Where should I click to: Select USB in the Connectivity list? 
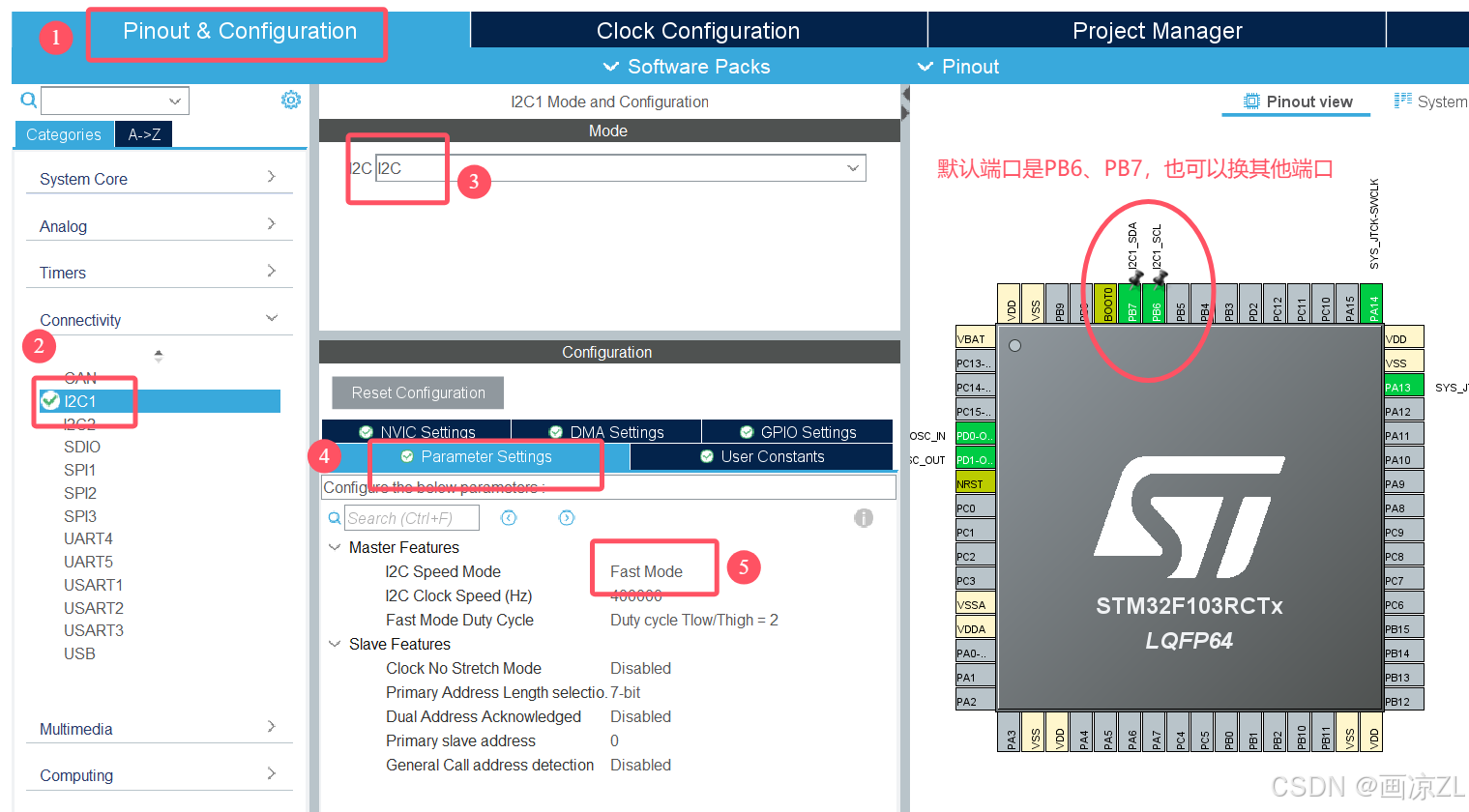79,653
